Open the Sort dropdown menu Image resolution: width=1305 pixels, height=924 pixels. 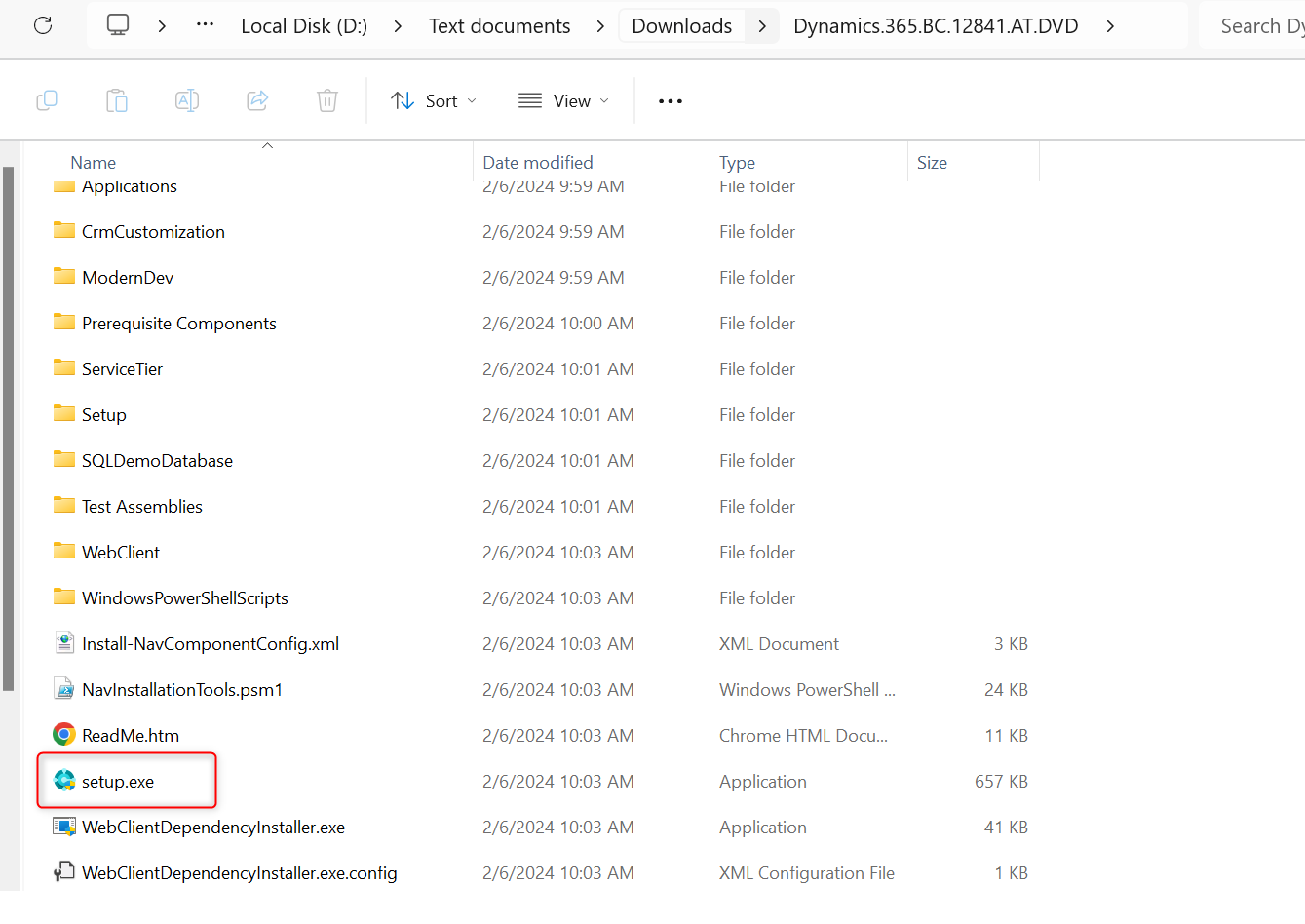tap(434, 101)
